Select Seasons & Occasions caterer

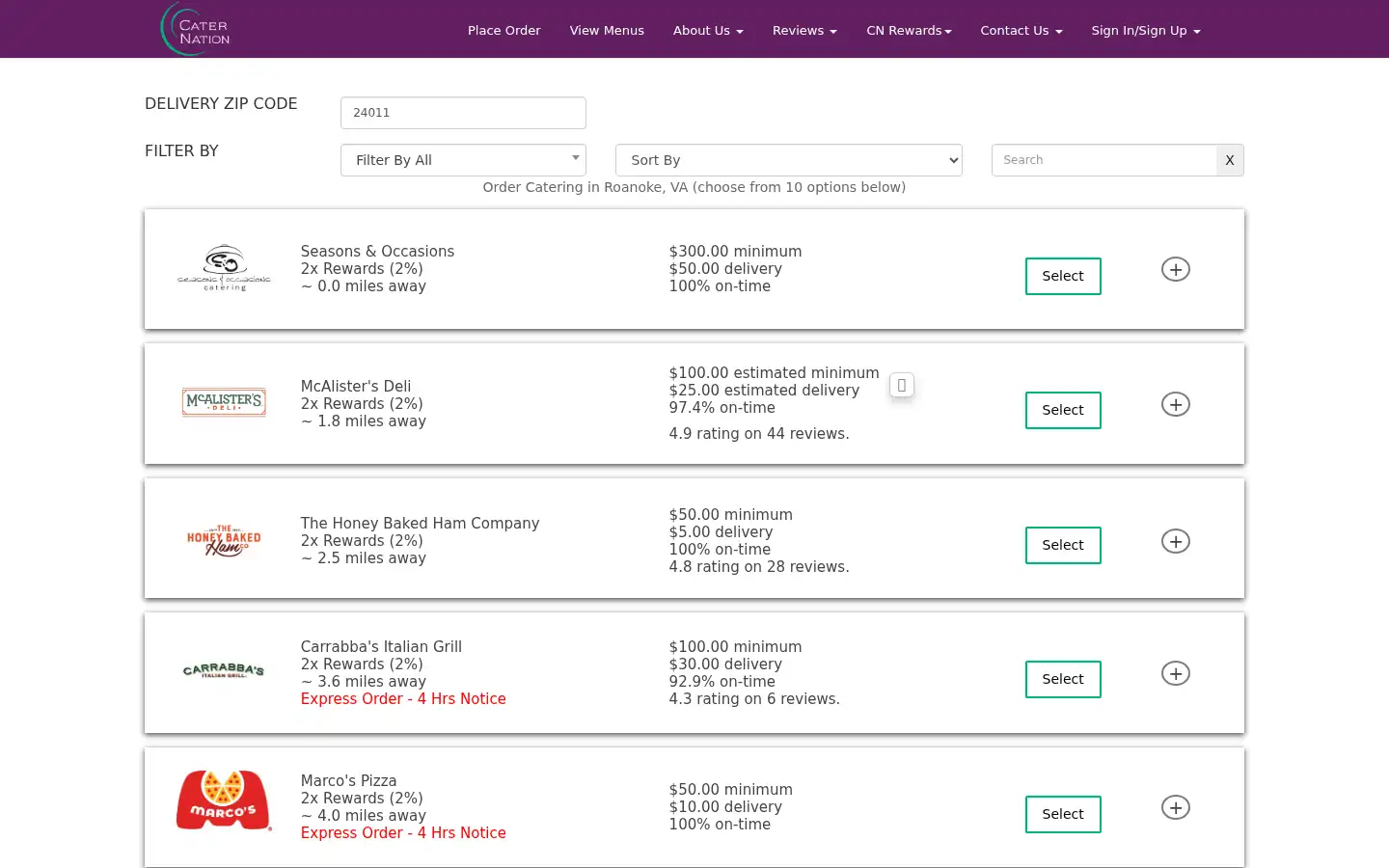click(1063, 276)
